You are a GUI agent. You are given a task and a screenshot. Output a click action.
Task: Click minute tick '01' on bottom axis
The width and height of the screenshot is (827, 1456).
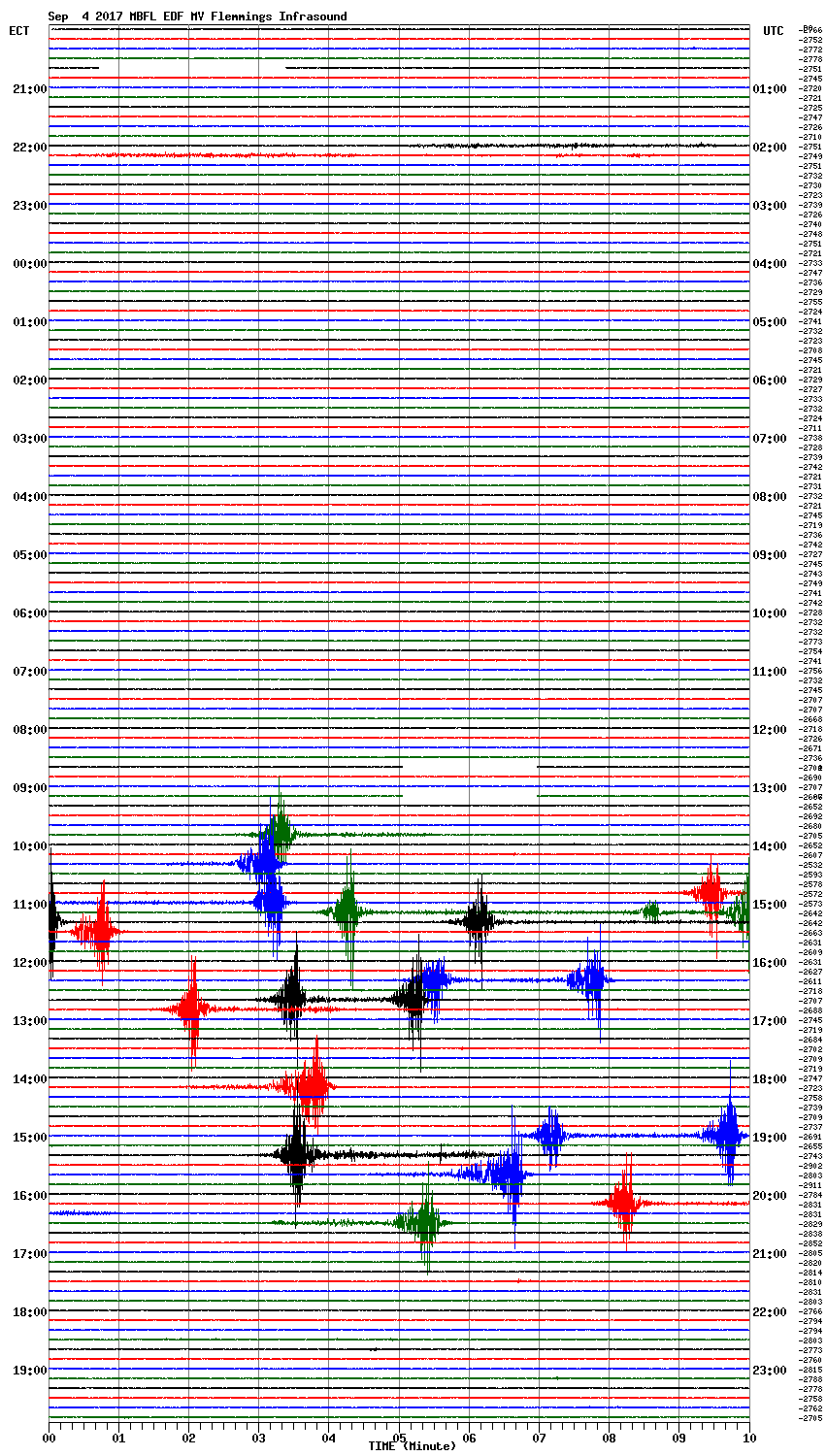119,1437
